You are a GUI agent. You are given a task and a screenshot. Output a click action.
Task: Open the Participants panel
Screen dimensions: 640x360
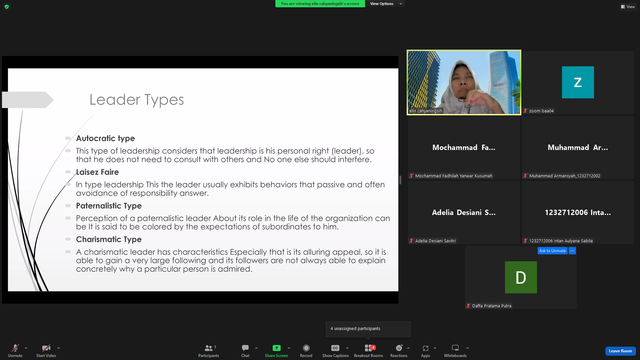[x=209, y=350]
